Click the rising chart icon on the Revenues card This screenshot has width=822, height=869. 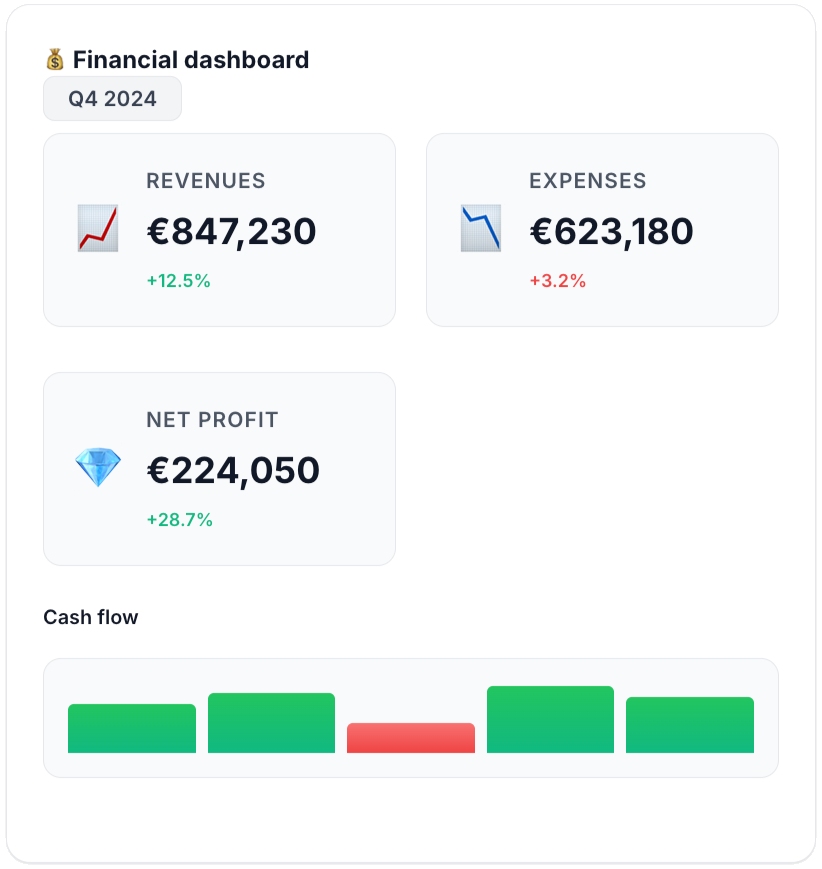coord(98,228)
